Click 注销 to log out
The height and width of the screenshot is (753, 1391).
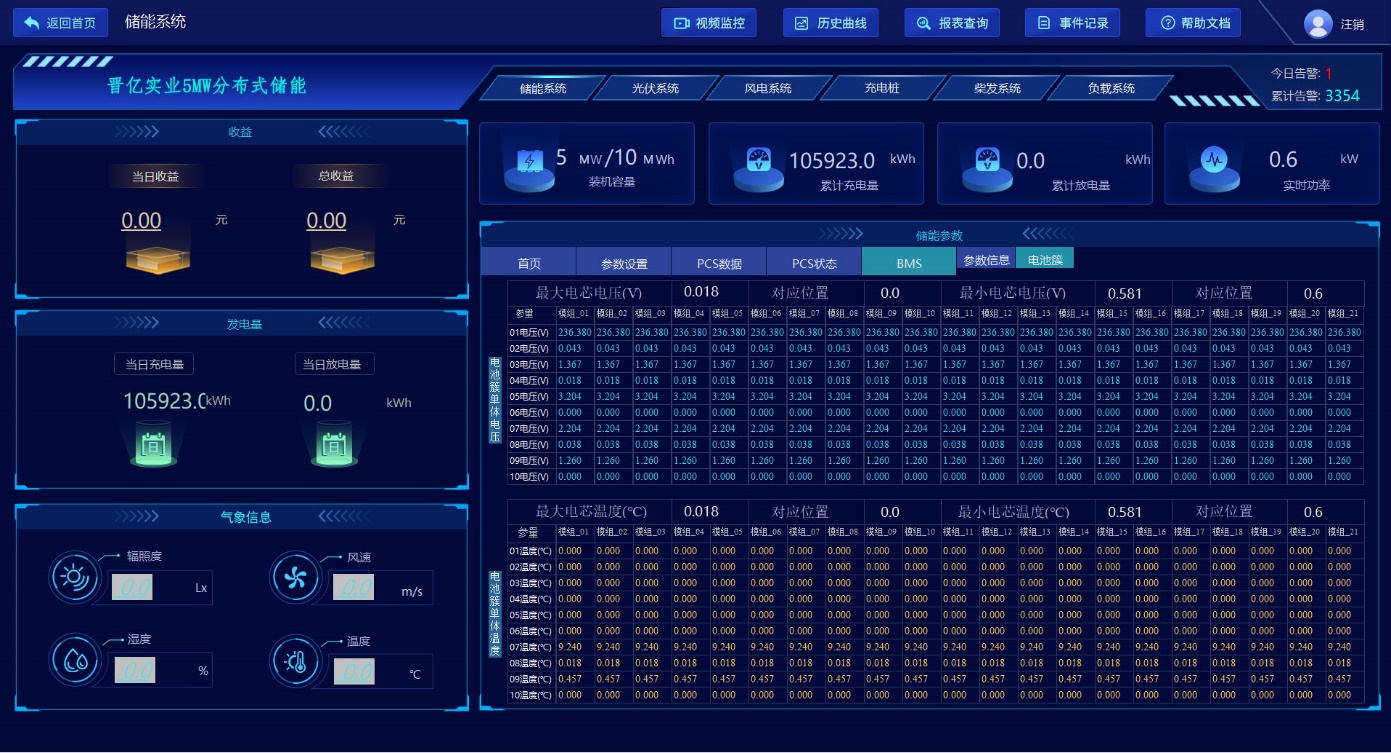pos(1352,24)
